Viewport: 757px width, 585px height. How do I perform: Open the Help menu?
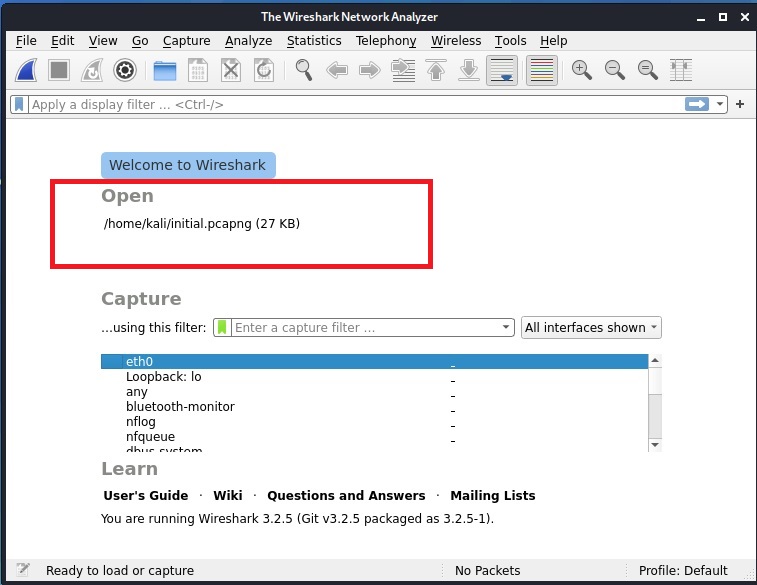554,41
